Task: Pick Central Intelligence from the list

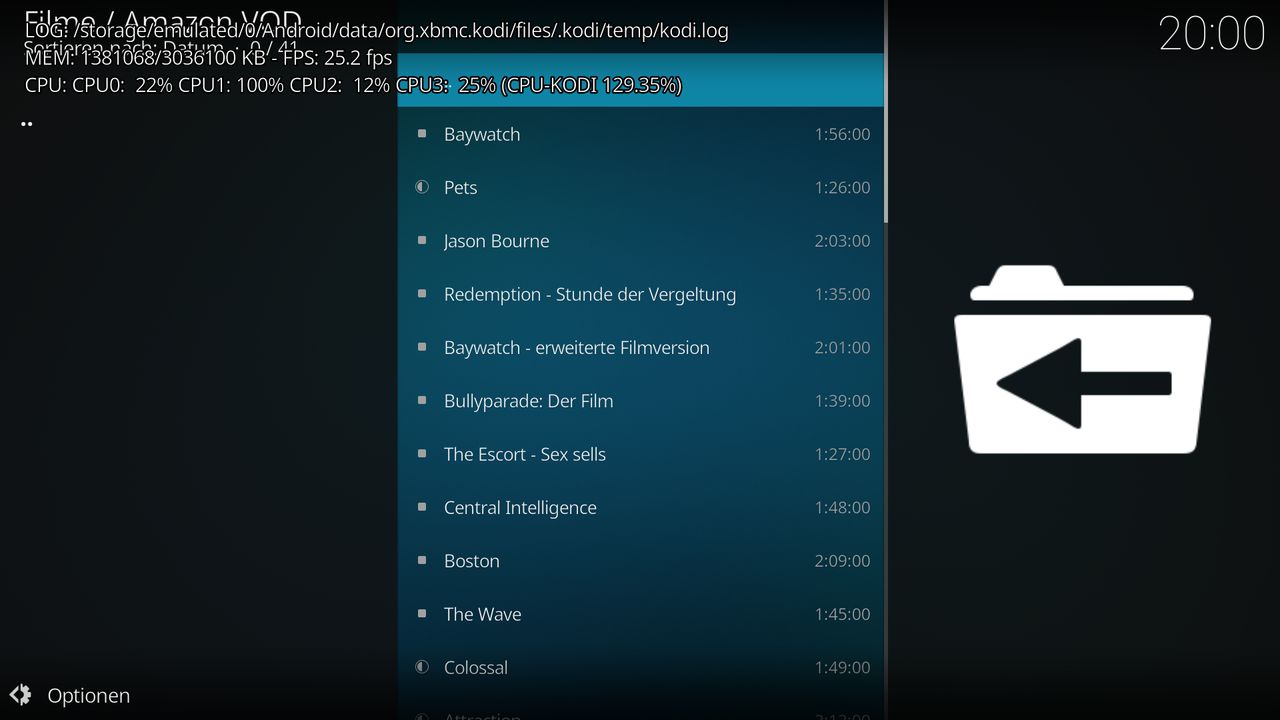Action: click(x=520, y=508)
